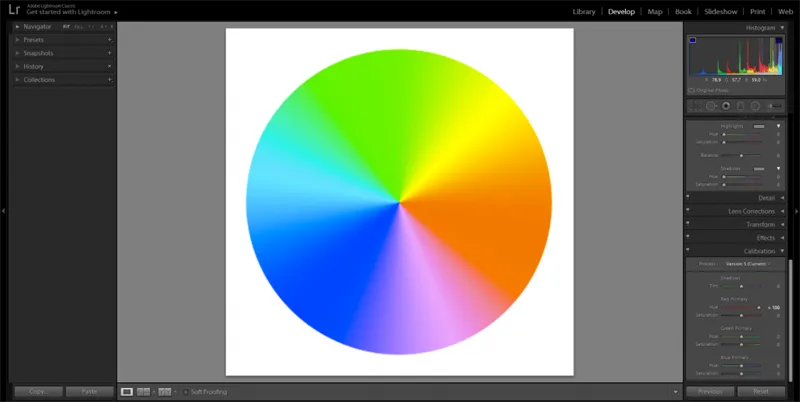Screen dimensions: 800x402
Task: Add a new preset with plus icon
Action: point(109,40)
